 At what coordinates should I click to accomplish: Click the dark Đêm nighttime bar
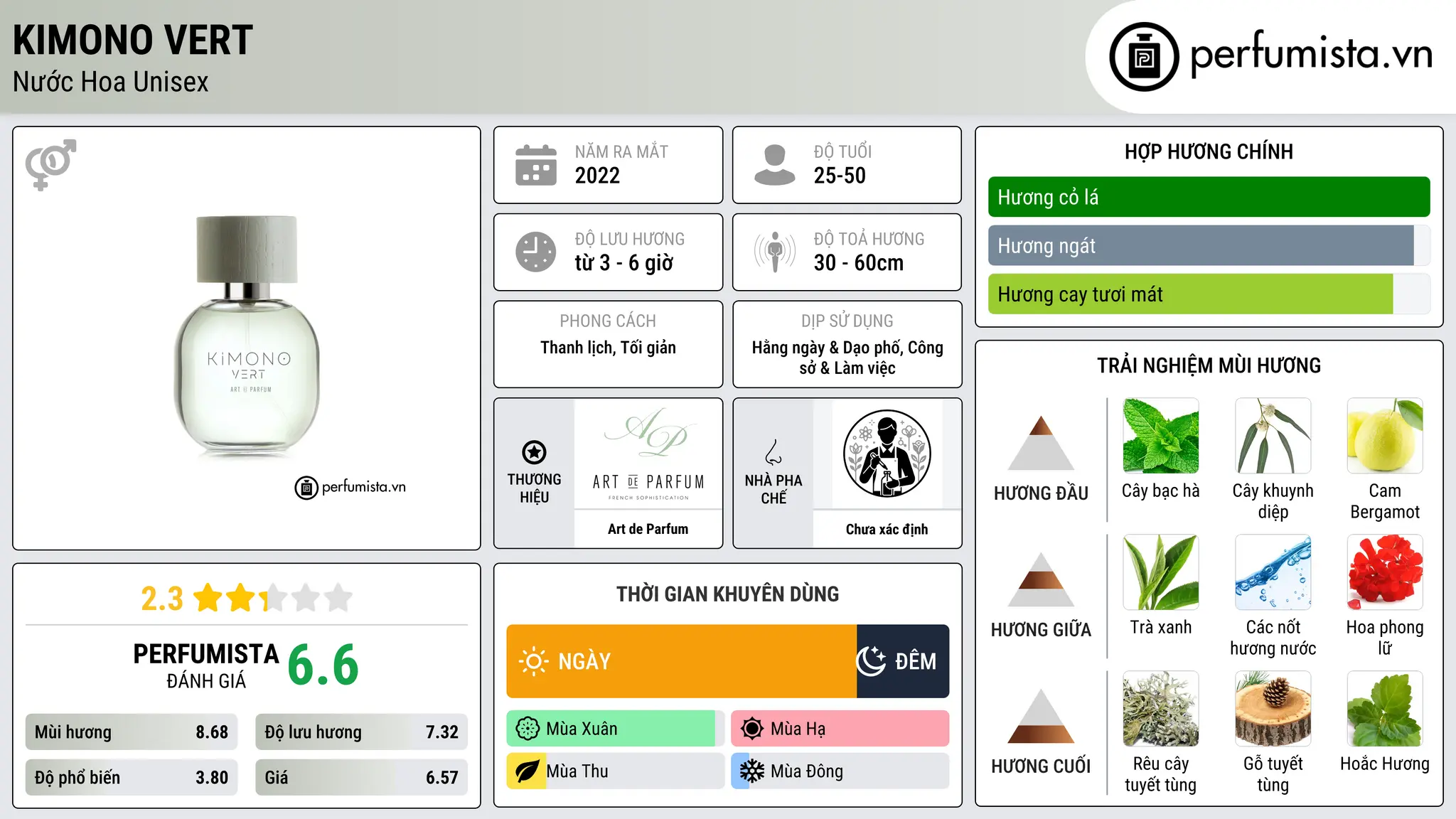[x=903, y=661]
